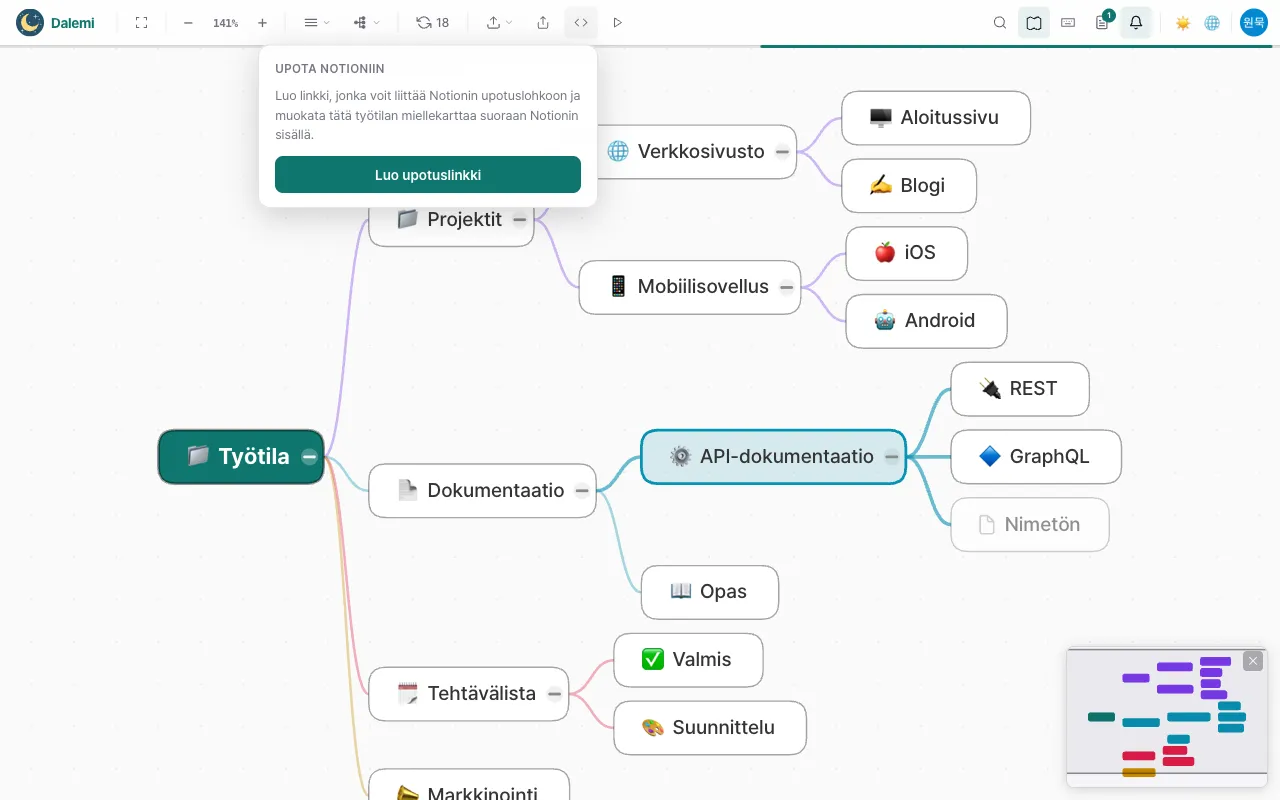Toggle the minimap icon in the toolbar
The image size is (1280, 800).
click(1034, 22)
